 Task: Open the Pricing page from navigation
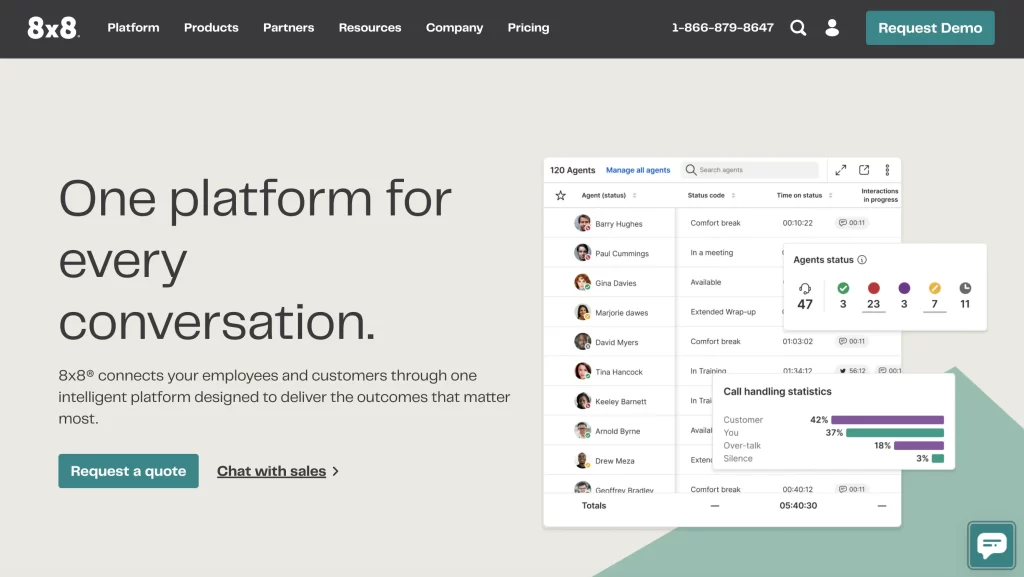(x=528, y=28)
